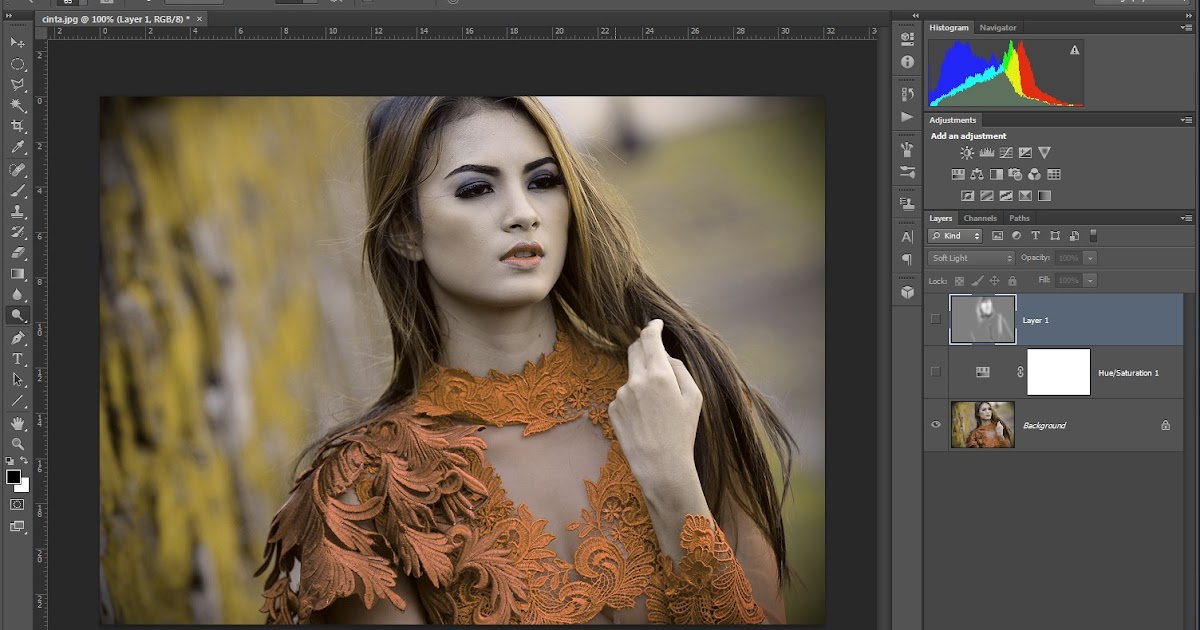Open the Kind filter dropdown

pyautogui.click(x=955, y=235)
